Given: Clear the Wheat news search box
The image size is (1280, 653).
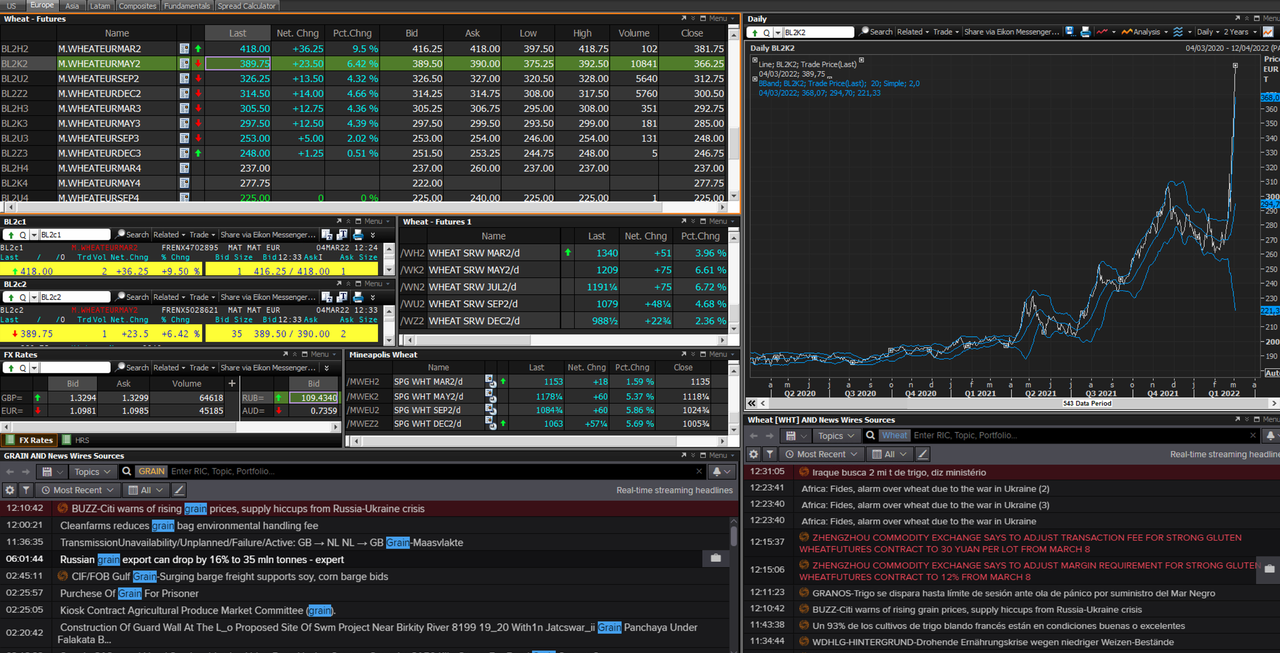Looking at the screenshot, I should pyautogui.click(x=1253, y=435).
